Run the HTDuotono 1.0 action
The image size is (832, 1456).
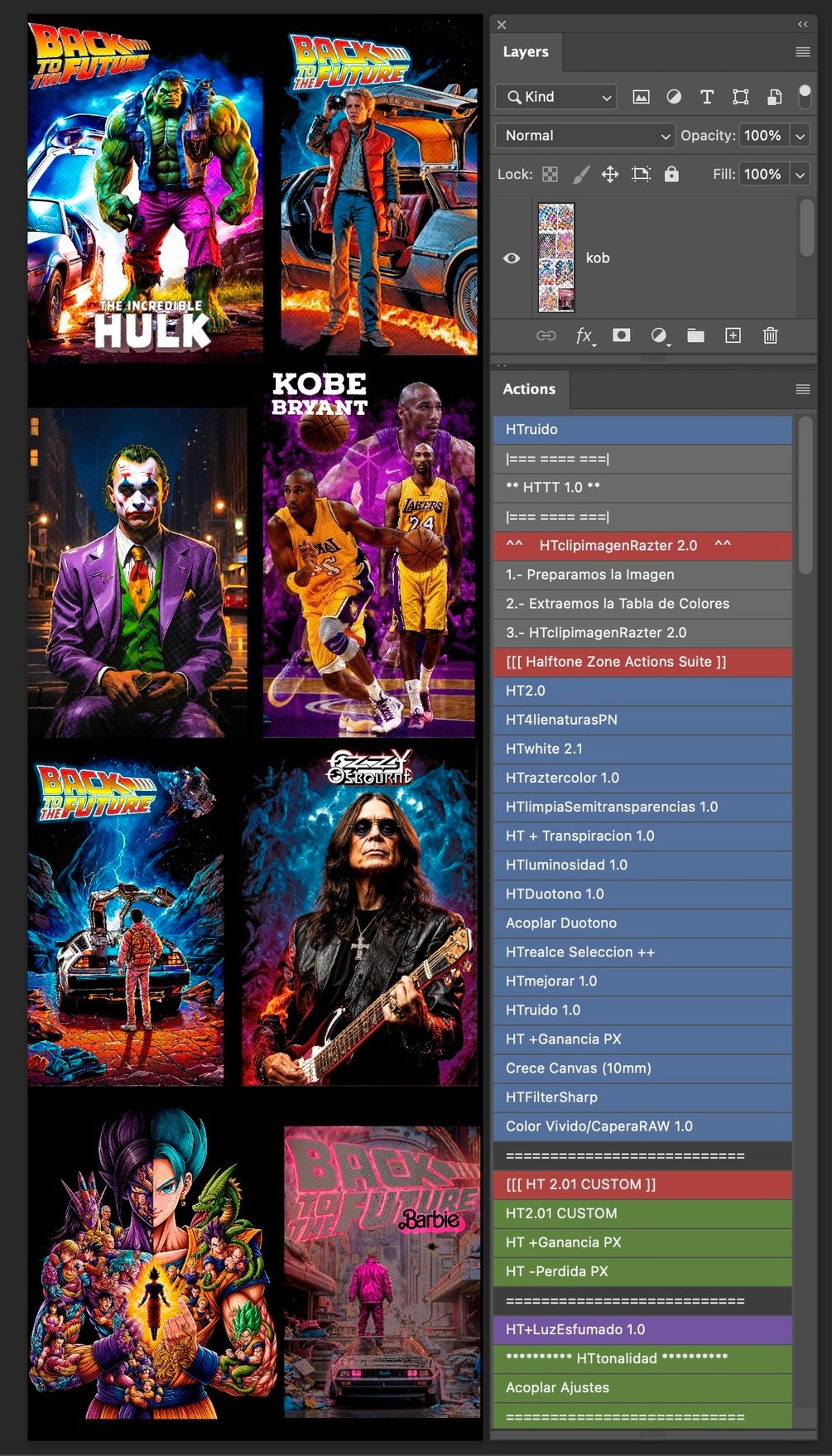642,894
